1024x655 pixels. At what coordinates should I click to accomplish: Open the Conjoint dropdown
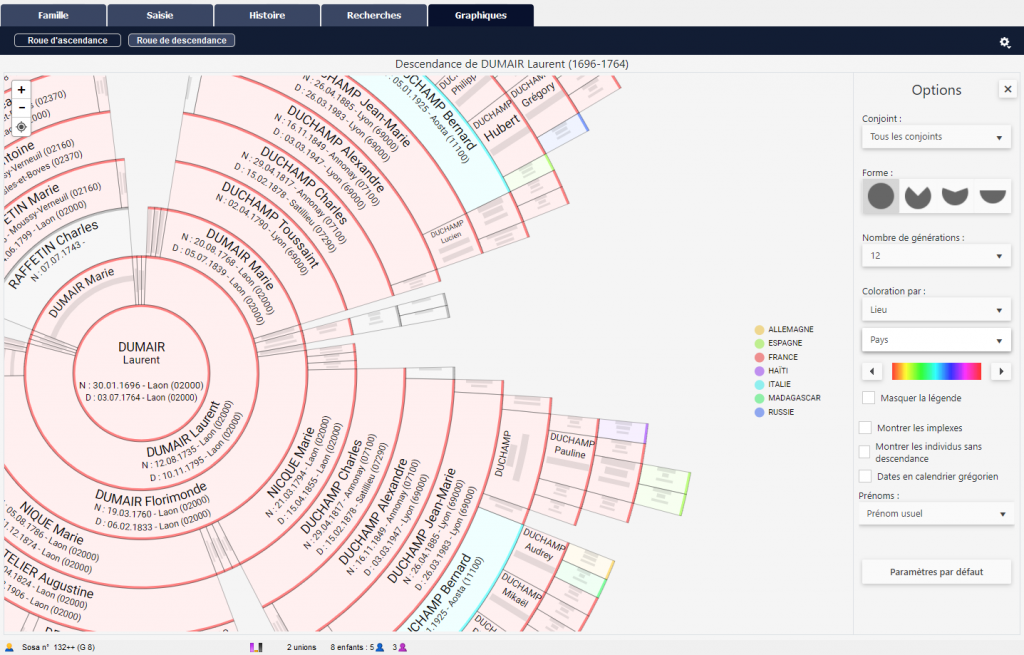(936, 137)
